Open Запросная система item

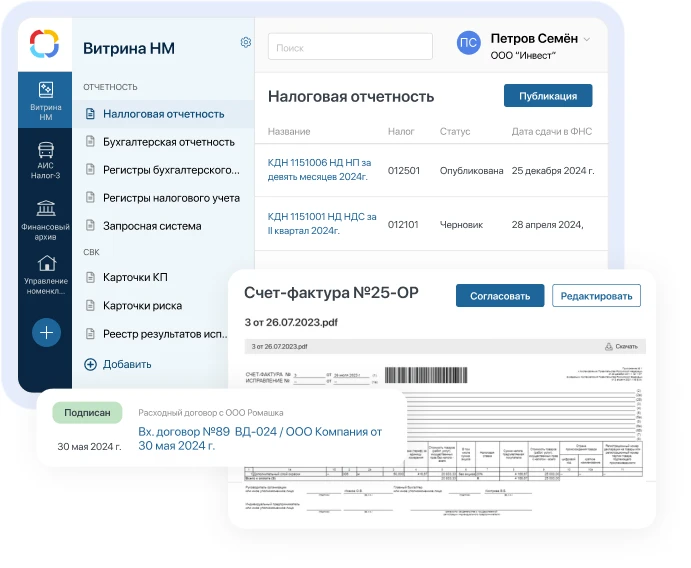[x=152, y=226]
